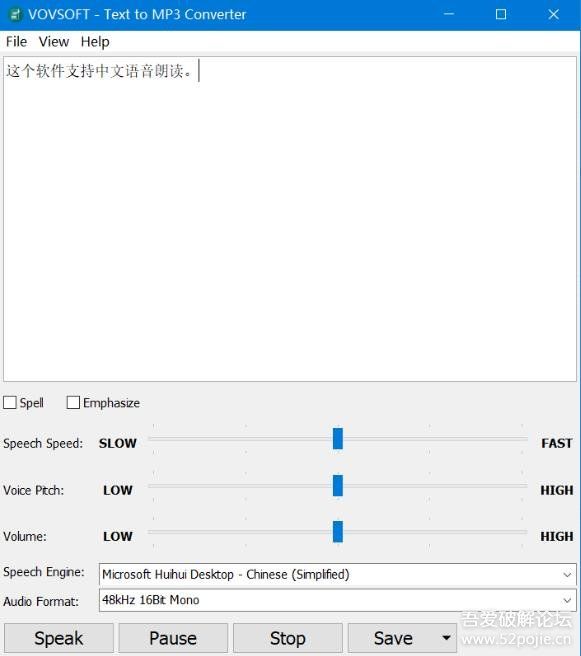Tick the Emphasize checkbox
Image resolution: width=581 pixels, height=656 pixels.
73,402
